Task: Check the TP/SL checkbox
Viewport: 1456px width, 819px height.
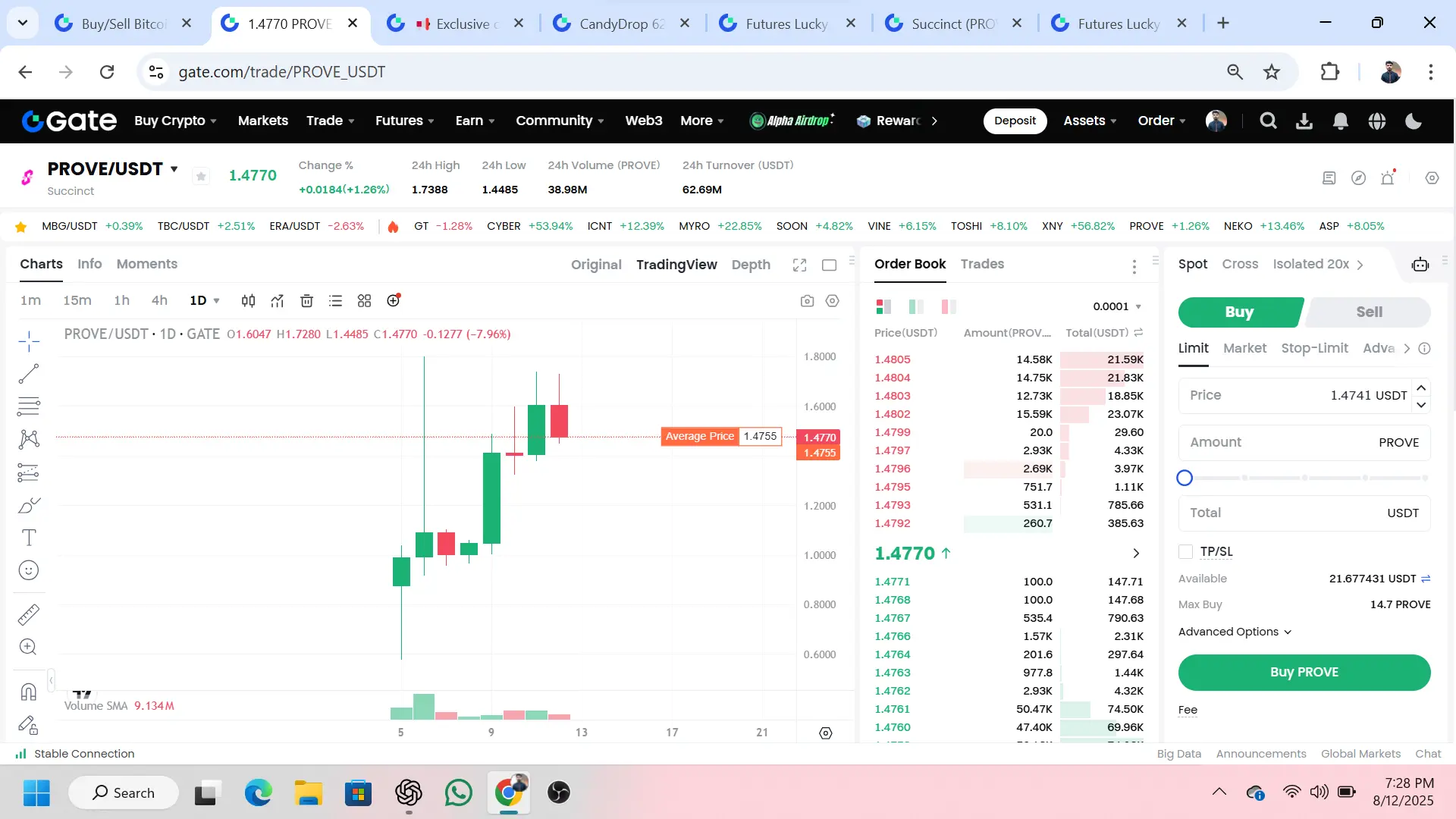Action: point(1186,552)
